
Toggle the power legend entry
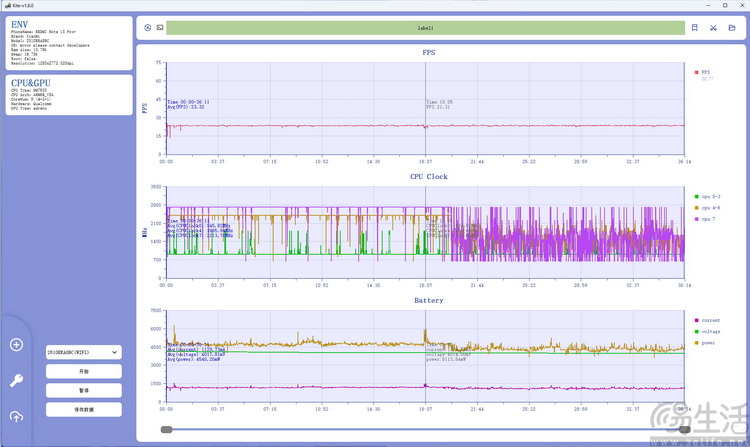[705, 343]
